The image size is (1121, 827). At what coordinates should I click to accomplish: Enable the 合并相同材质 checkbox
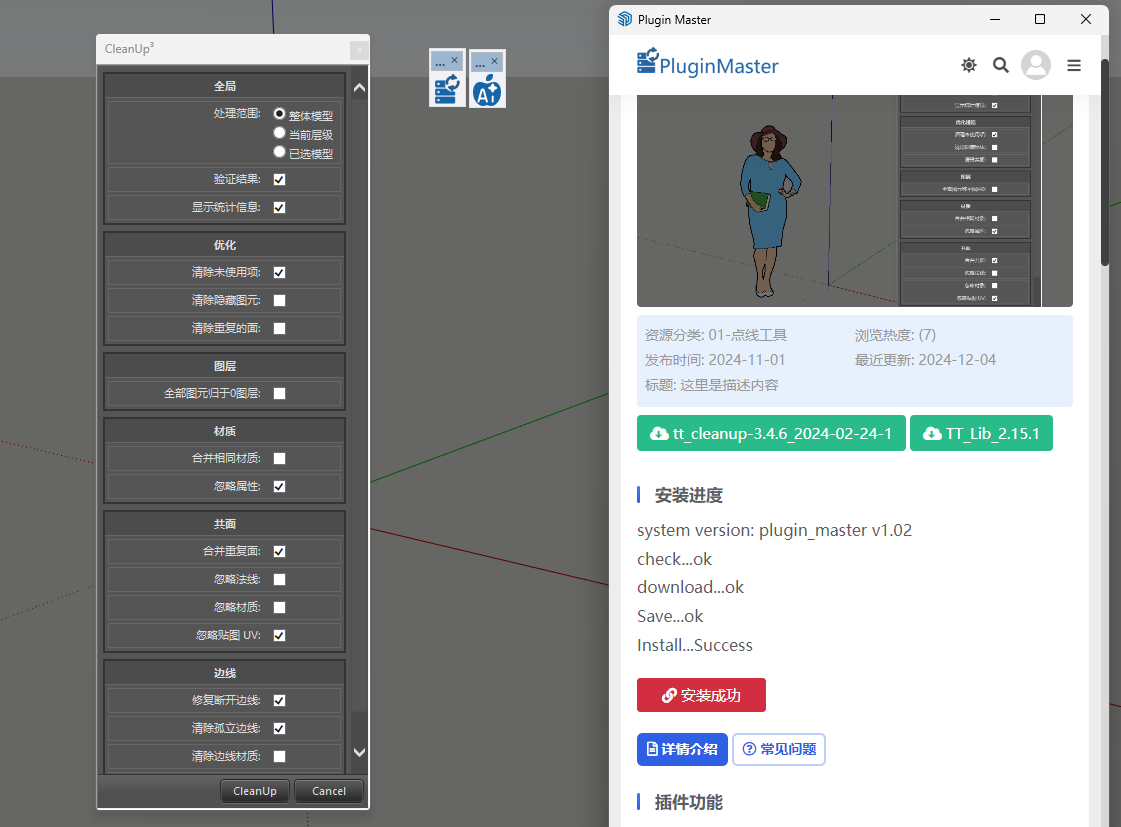[x=280, y=458]
